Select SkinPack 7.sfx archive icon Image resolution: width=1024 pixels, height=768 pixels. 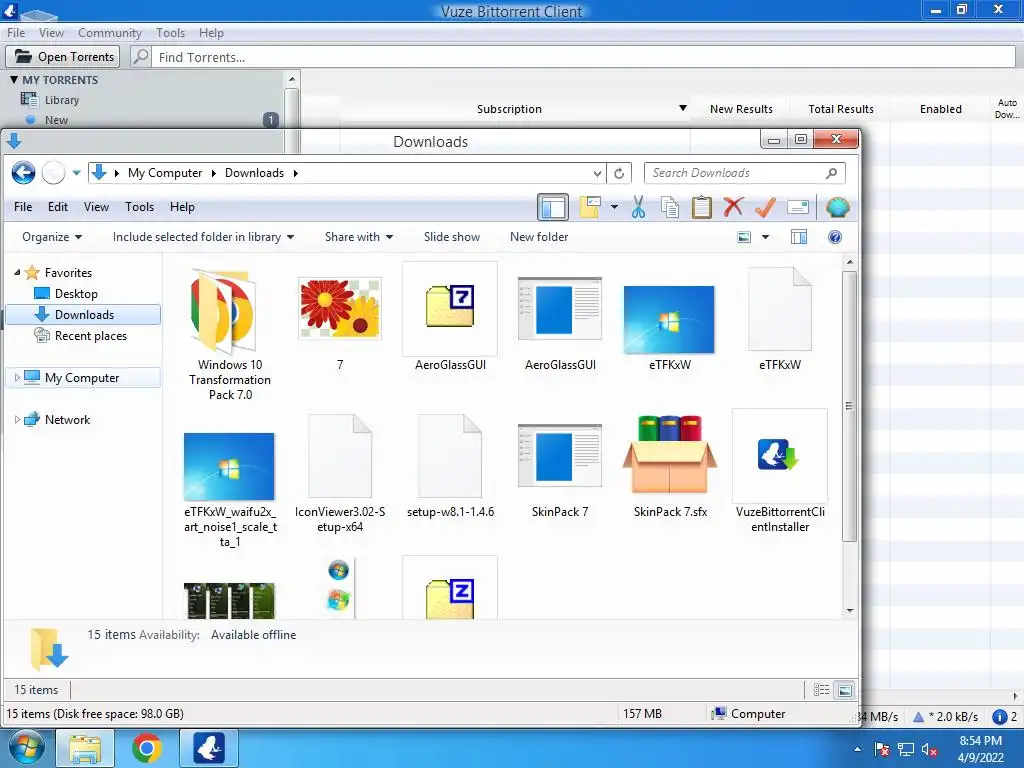[670, 466]
